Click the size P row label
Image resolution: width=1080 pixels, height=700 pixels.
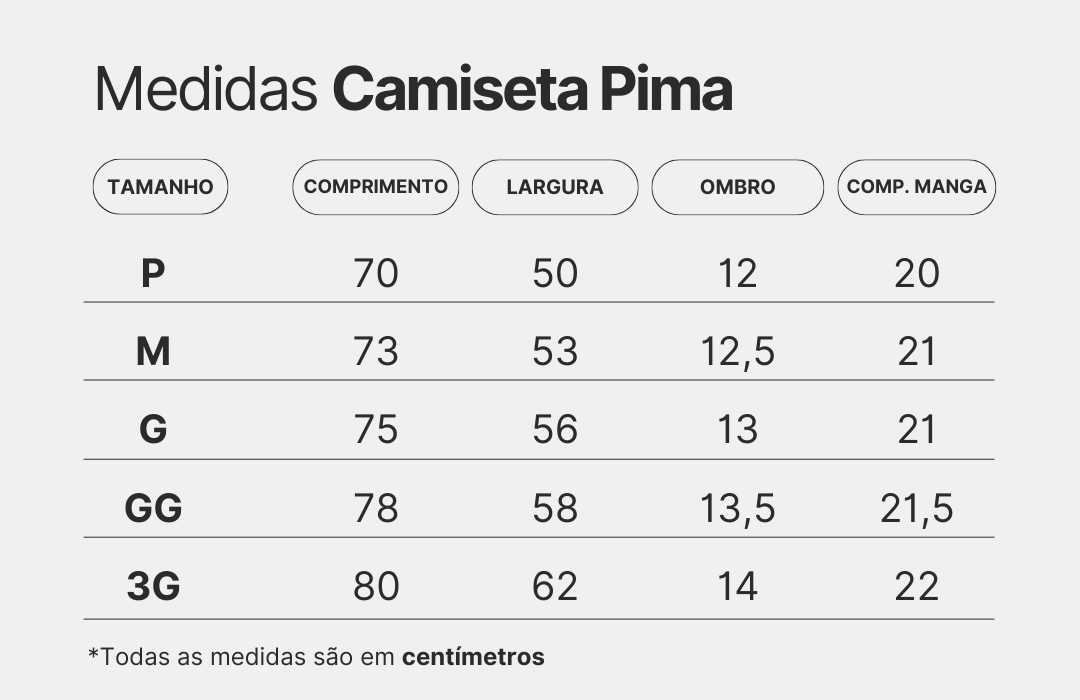[x=152, y=273]
